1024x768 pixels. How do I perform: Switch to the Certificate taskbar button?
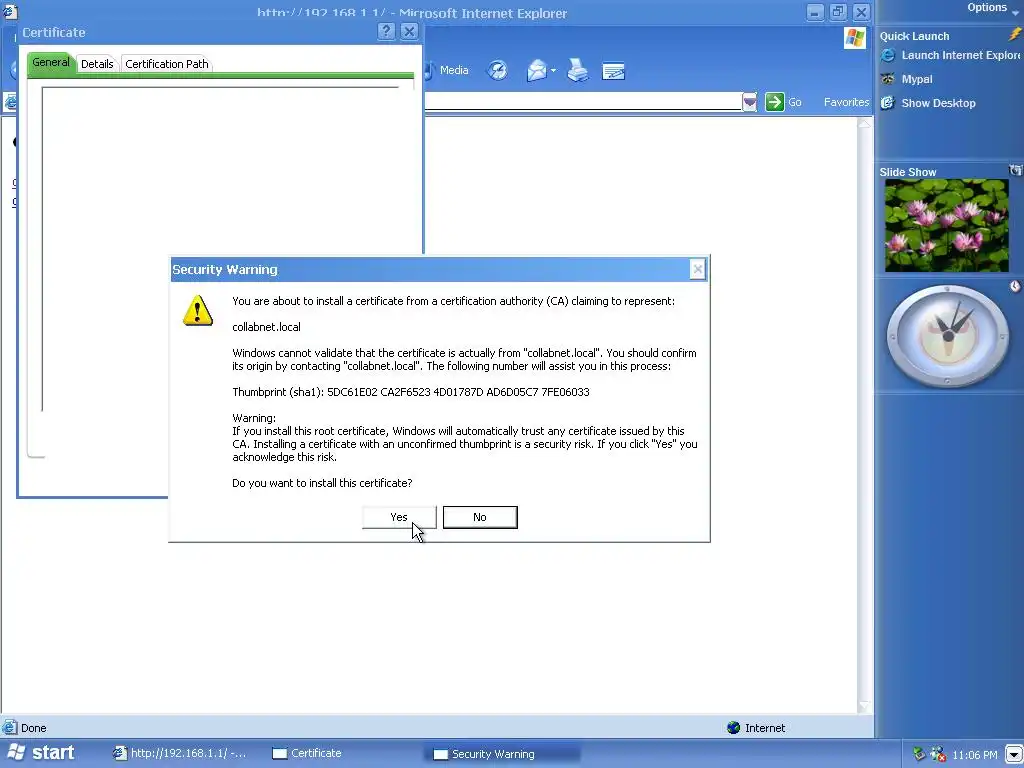[x=307, y=753]
